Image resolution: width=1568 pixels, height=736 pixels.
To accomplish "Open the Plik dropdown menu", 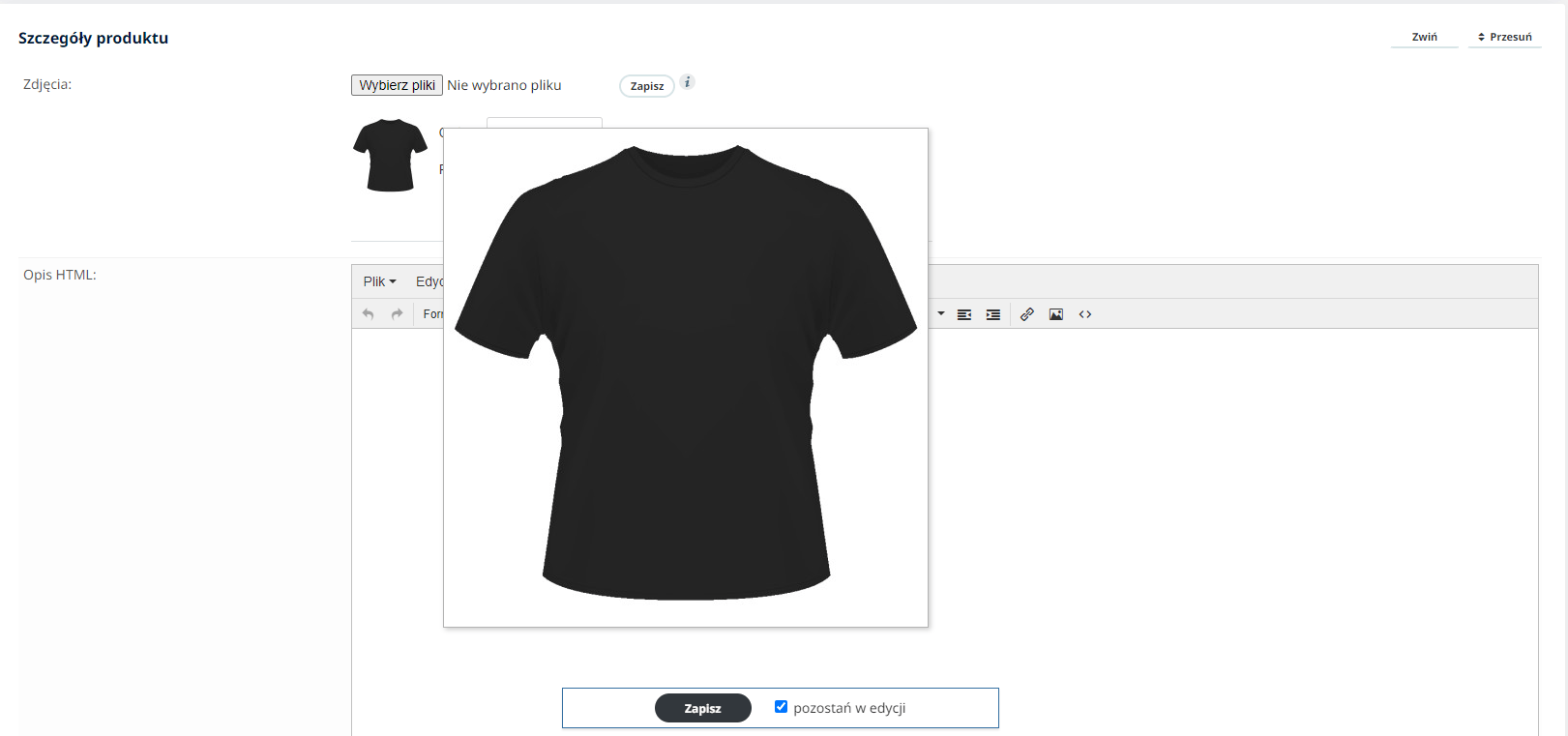I will coord(379,281).
